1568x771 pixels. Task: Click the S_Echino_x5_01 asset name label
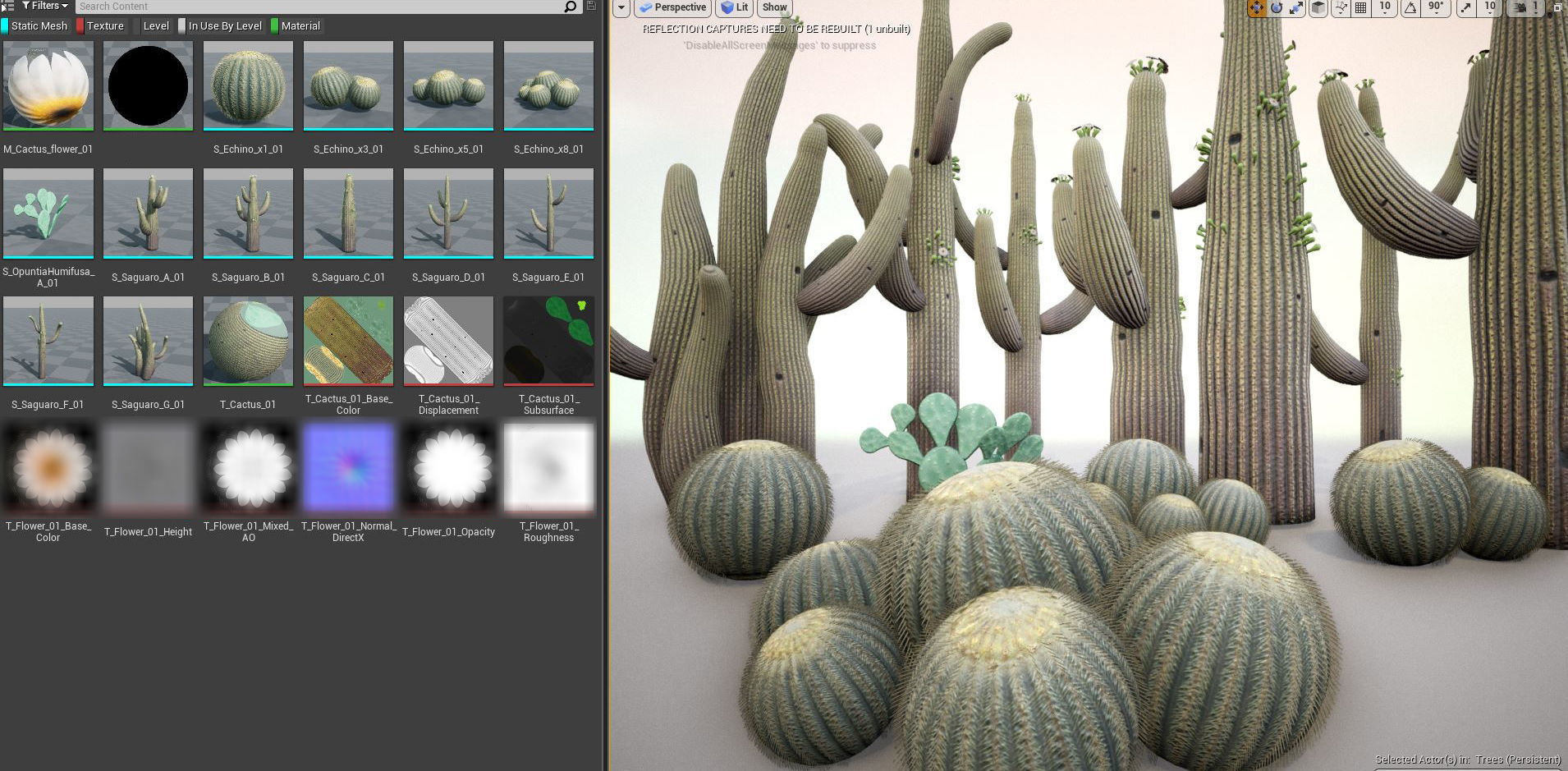click(449, 149)
